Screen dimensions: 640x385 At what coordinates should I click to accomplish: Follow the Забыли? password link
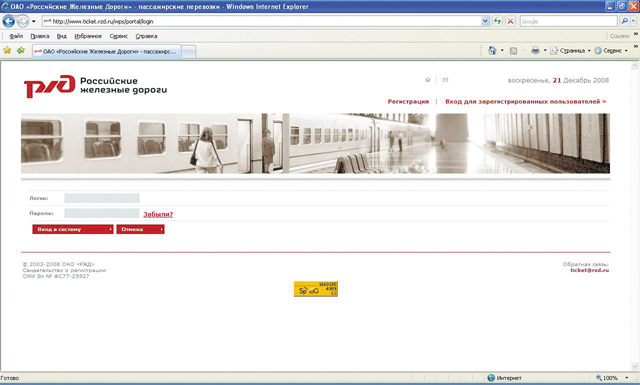pyautogui.click(x=158, y=214)
